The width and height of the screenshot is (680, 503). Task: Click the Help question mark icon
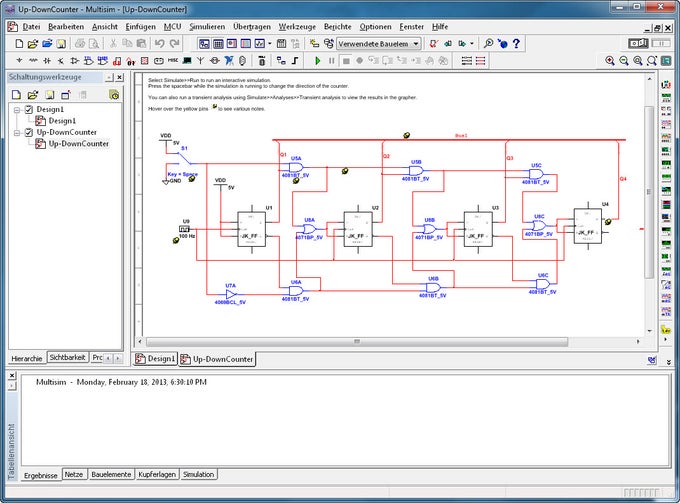click(516, 43)
